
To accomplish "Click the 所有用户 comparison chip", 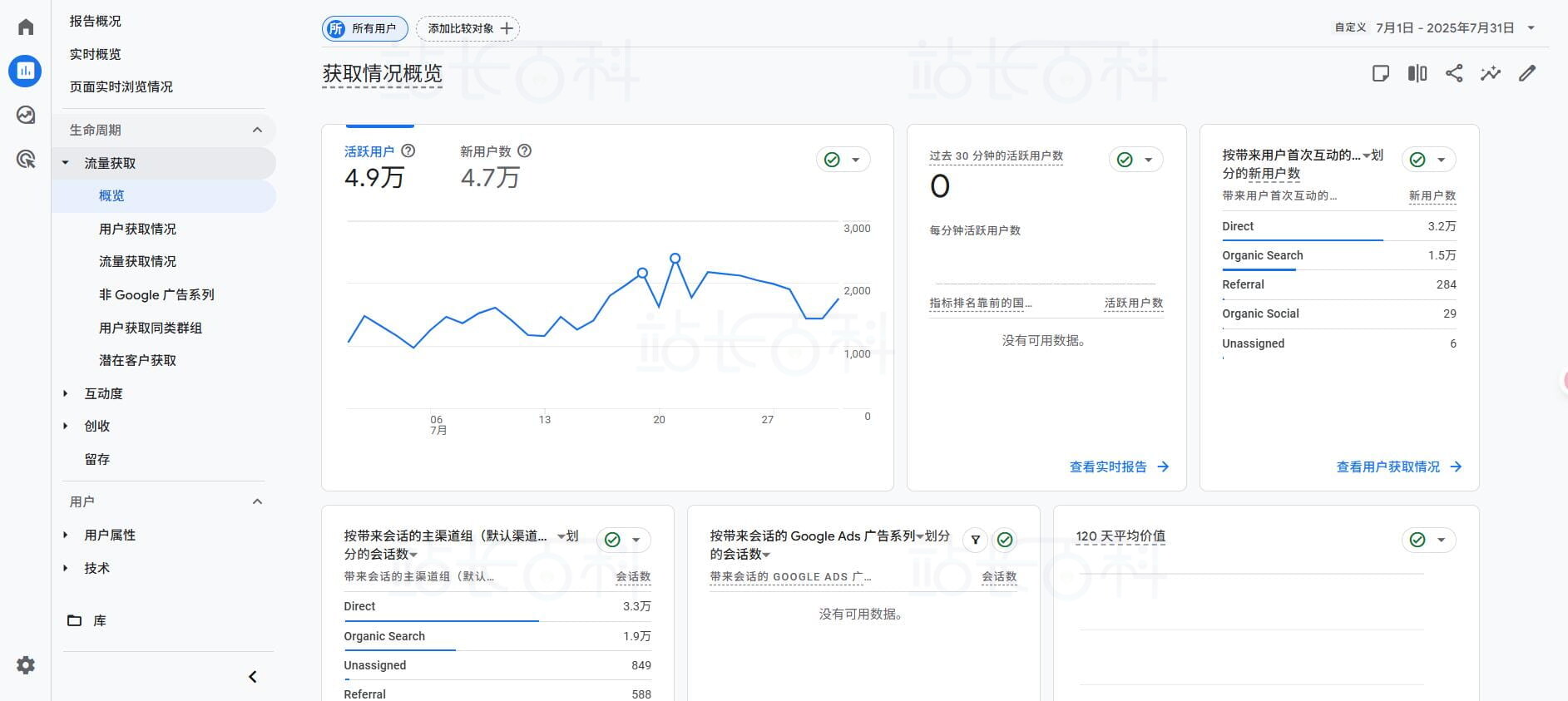I will click(364, 28).
